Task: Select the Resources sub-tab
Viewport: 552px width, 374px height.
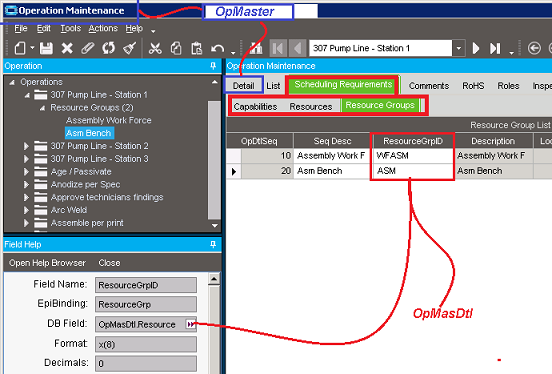Action: tap(311, 106)
